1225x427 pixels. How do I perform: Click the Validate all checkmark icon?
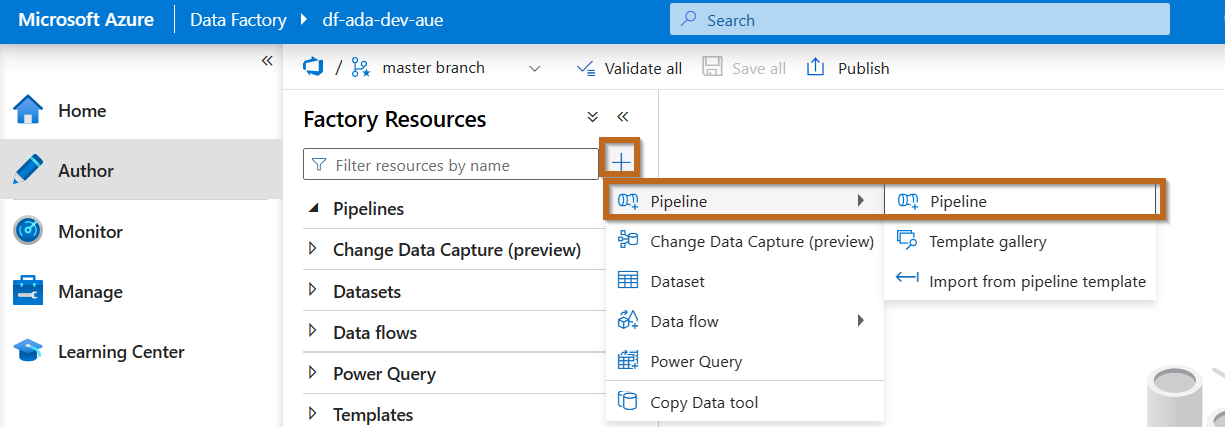pyautogui.click(x=587, y=68)
